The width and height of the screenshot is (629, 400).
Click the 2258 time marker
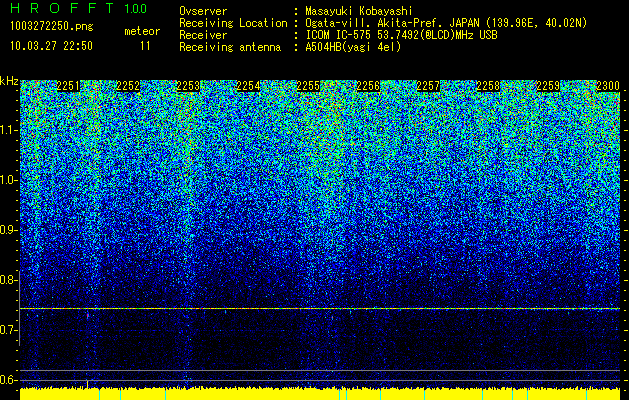click(489, 86)
